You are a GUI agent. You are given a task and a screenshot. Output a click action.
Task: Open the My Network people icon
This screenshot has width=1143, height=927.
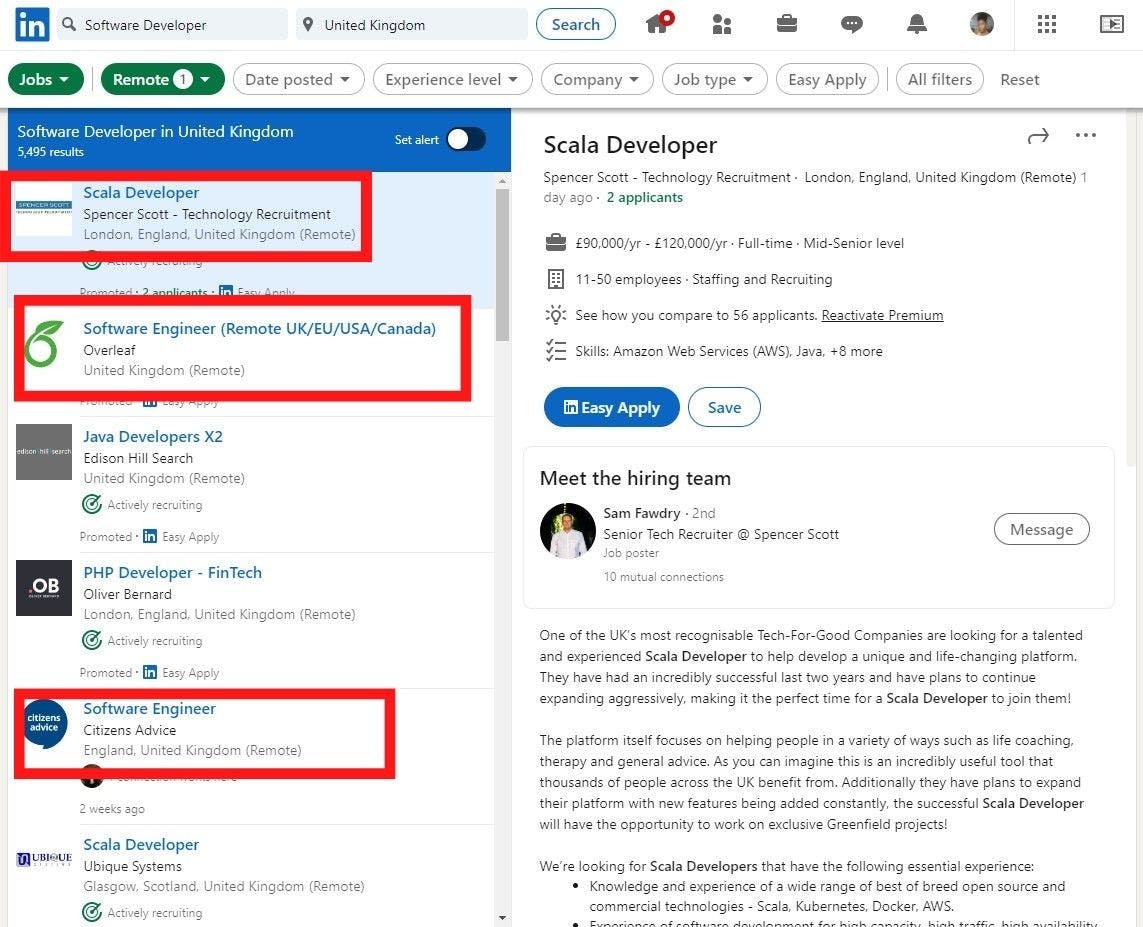click(x=722, y=25)
